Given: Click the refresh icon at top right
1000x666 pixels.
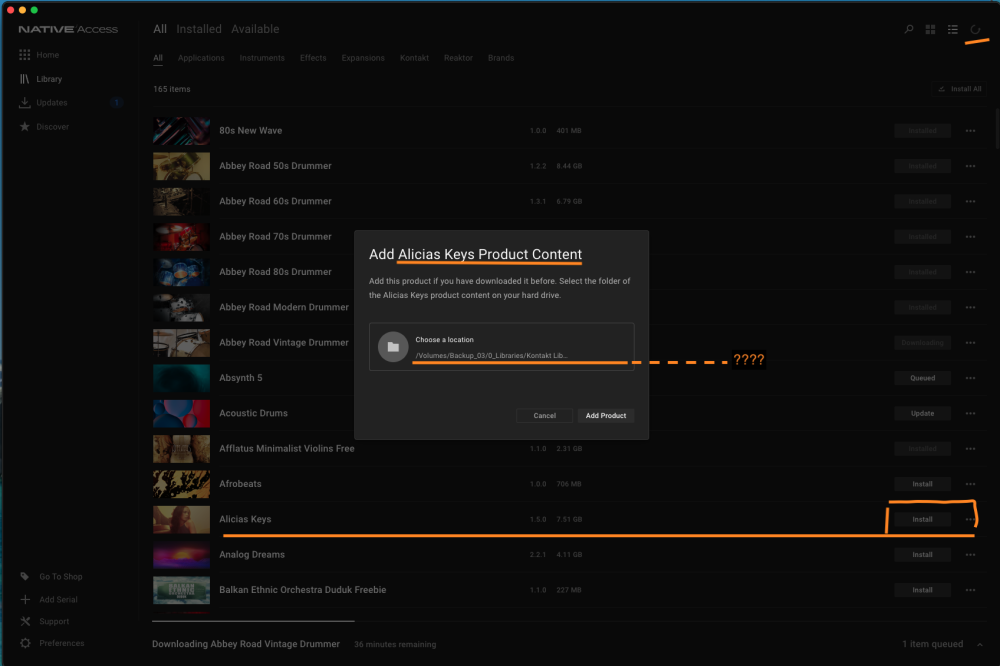Looking at the screenshot, I should [975, 29].
